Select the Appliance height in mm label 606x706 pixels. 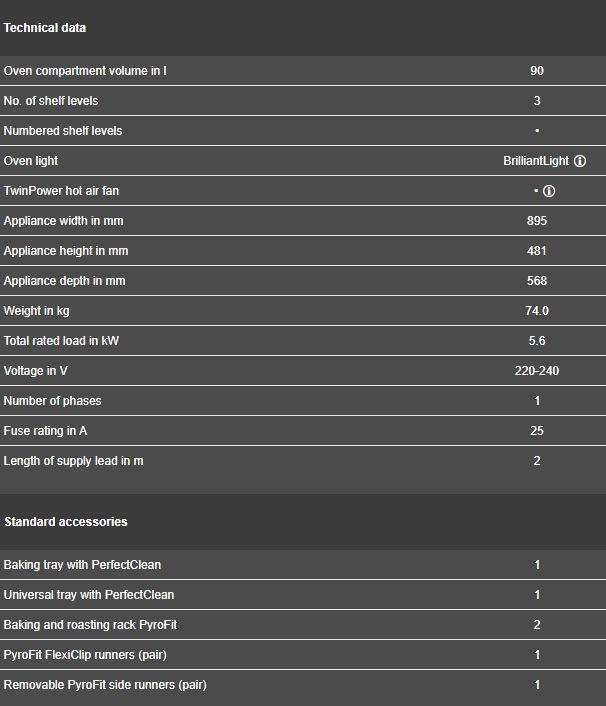66,251
